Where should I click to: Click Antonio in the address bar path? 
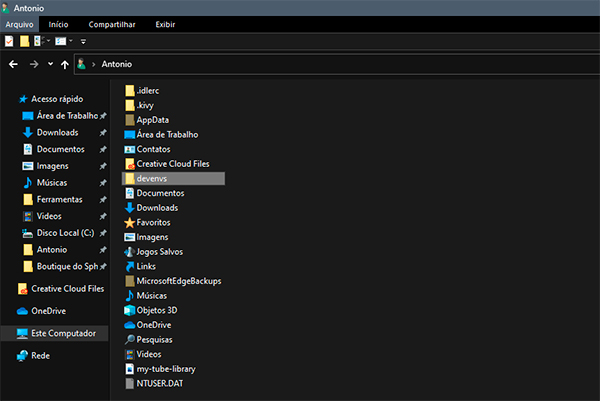coord(117,64)
